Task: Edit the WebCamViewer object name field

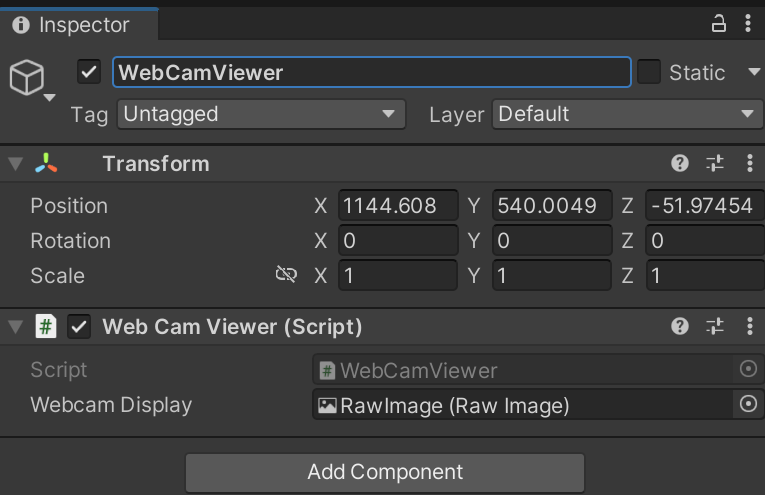Action: pyautogui.click(x=372, y=72)
